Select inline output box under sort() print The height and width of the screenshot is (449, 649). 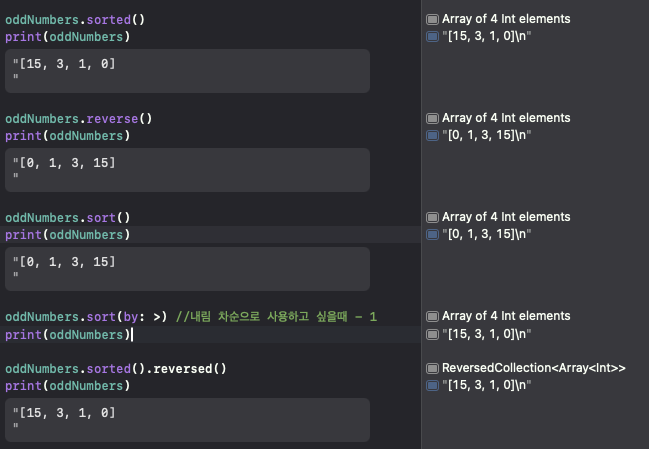point(187,269)
